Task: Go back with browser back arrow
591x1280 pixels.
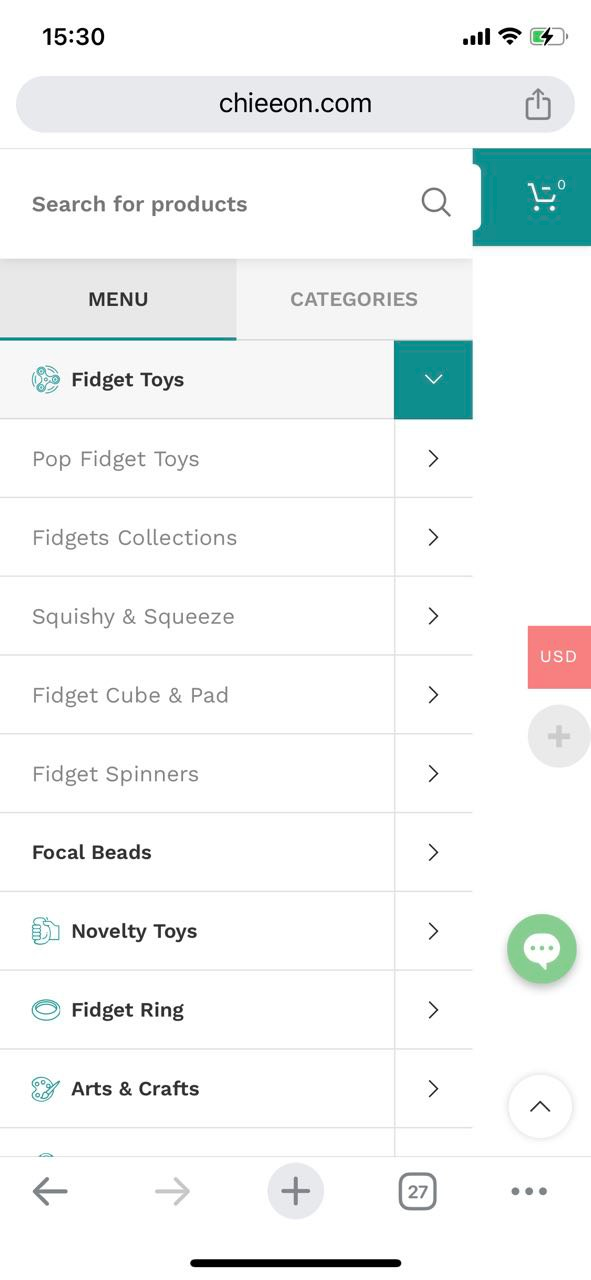Action: pyautogui.click(x=50, y=1191)
